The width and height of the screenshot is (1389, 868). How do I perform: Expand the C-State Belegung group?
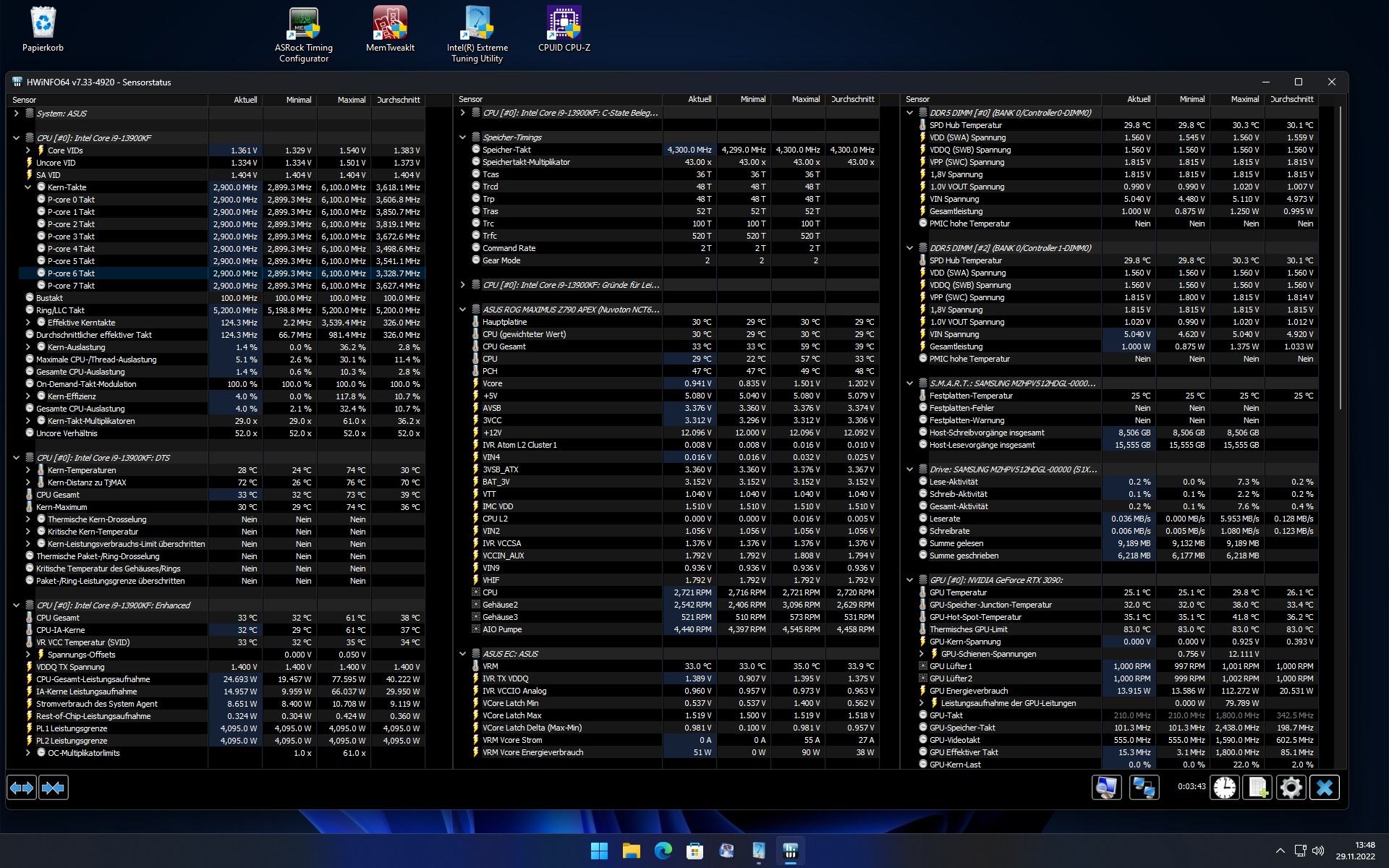pos(462,113)
